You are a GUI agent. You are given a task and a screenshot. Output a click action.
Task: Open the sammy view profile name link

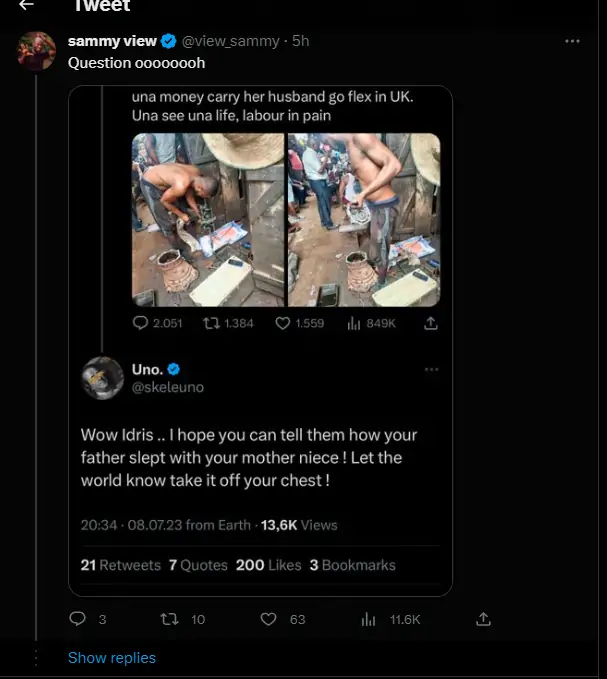coord(112,41)
